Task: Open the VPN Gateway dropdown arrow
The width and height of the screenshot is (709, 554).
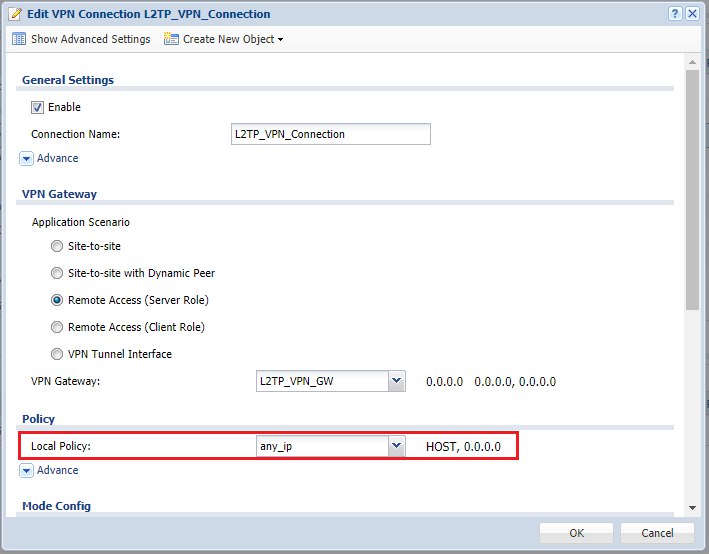Action: coord(397,381)
